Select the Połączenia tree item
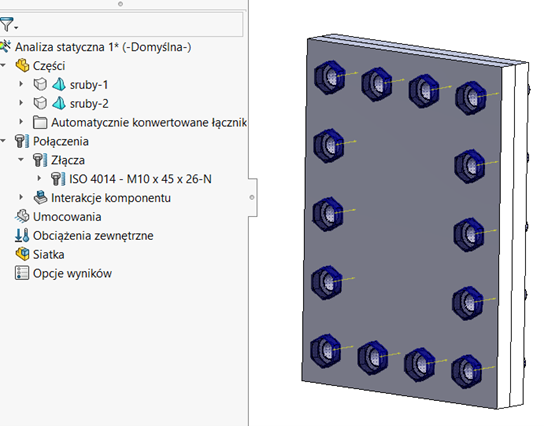Image resolution: width=544 pixels, height=426 pixels. coord(61,141)
